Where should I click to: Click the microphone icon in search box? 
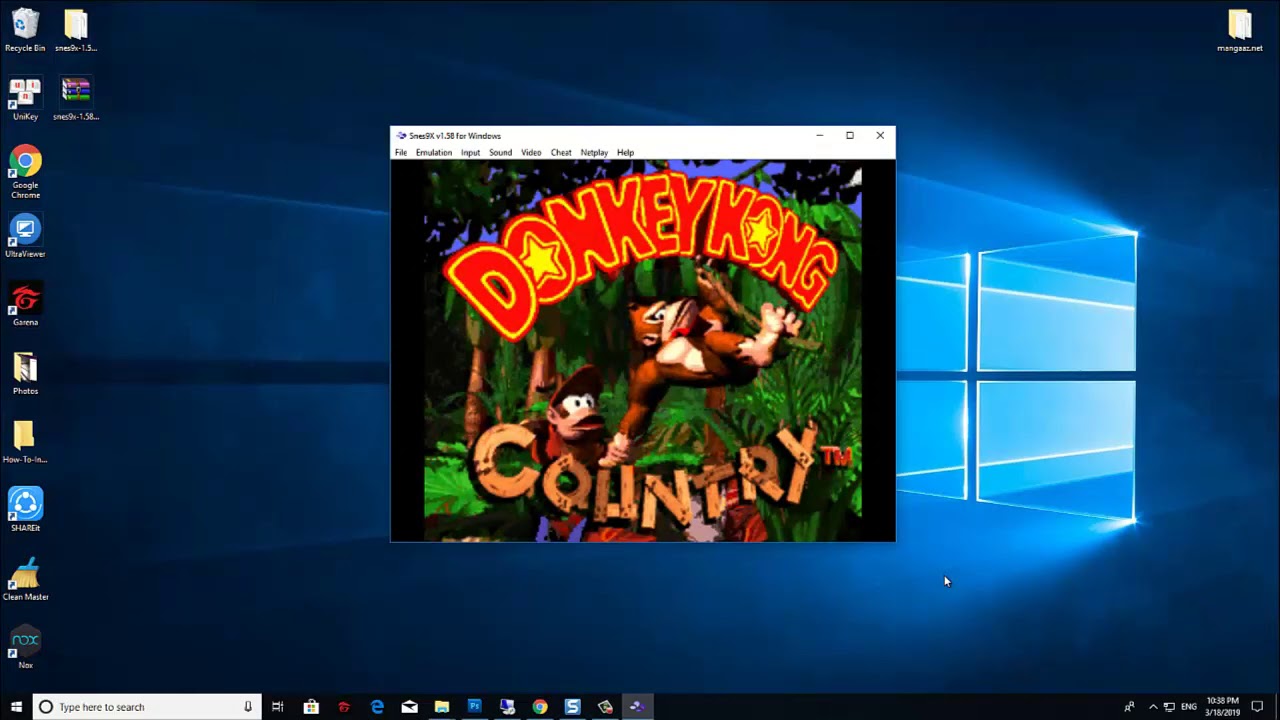248,707
